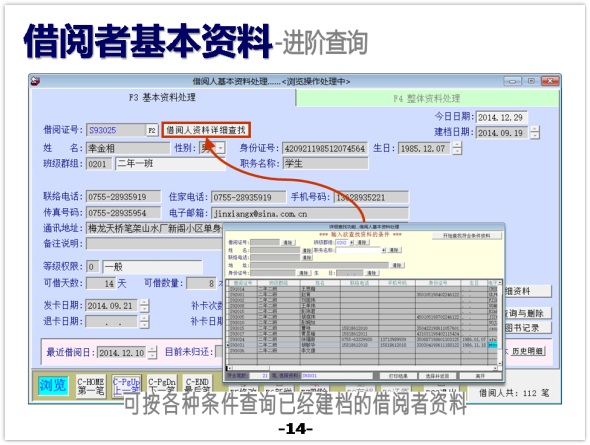Switch to the F4 整体资料处理 tab

[427, 99]
